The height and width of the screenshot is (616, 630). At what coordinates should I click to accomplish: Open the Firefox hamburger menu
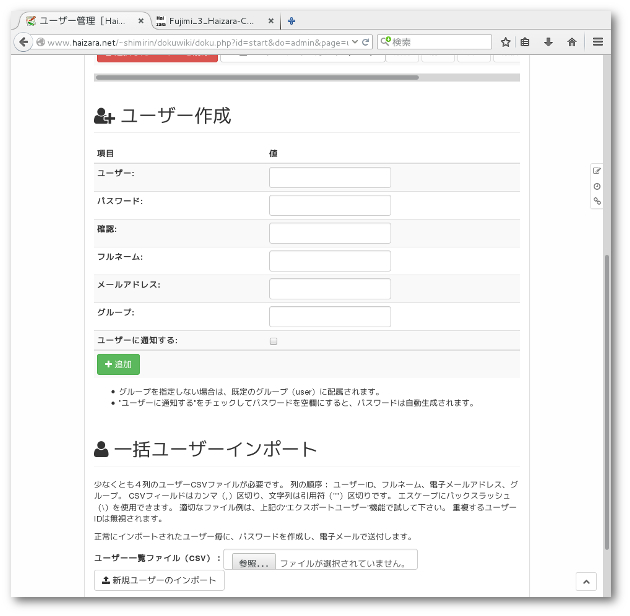click(x=598, y=42)
